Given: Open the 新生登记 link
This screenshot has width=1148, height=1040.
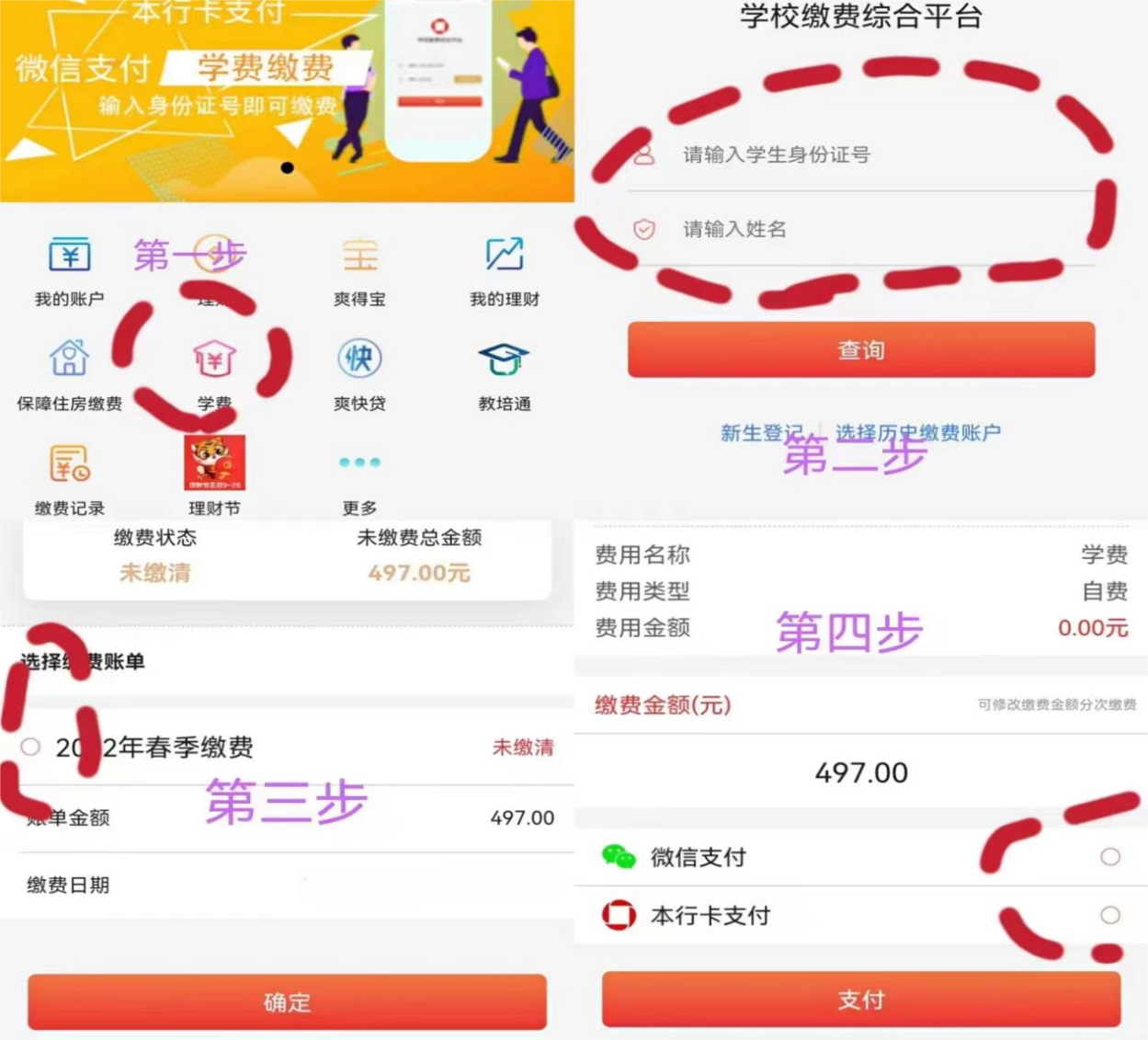Looking at the screenshot, I should click(762, 432).
